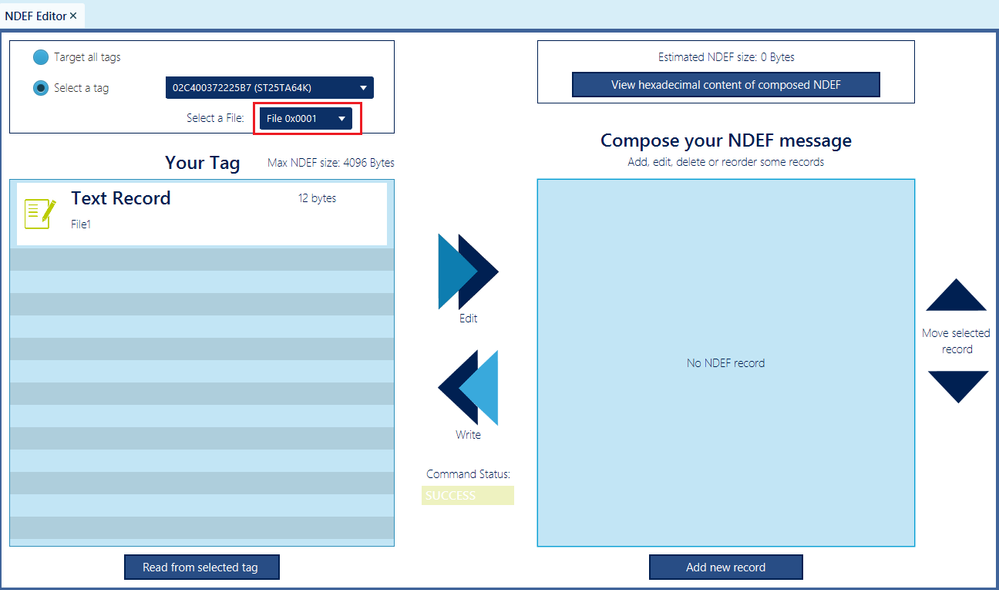Click the Write double-arrow icon
The width and height of the screenshot is (999, 590).
[x=468, y=387]
